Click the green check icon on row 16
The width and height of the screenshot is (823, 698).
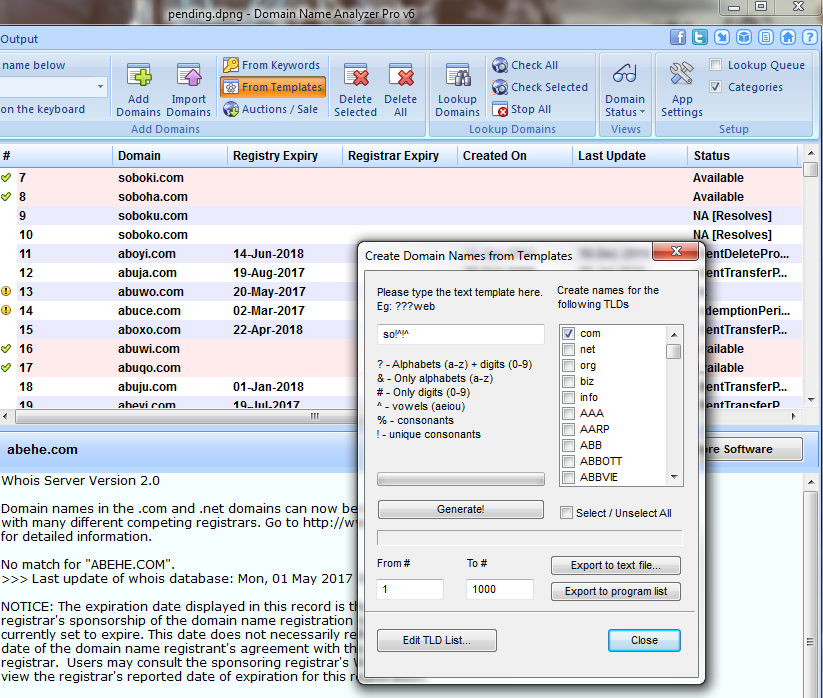point(6,348)
